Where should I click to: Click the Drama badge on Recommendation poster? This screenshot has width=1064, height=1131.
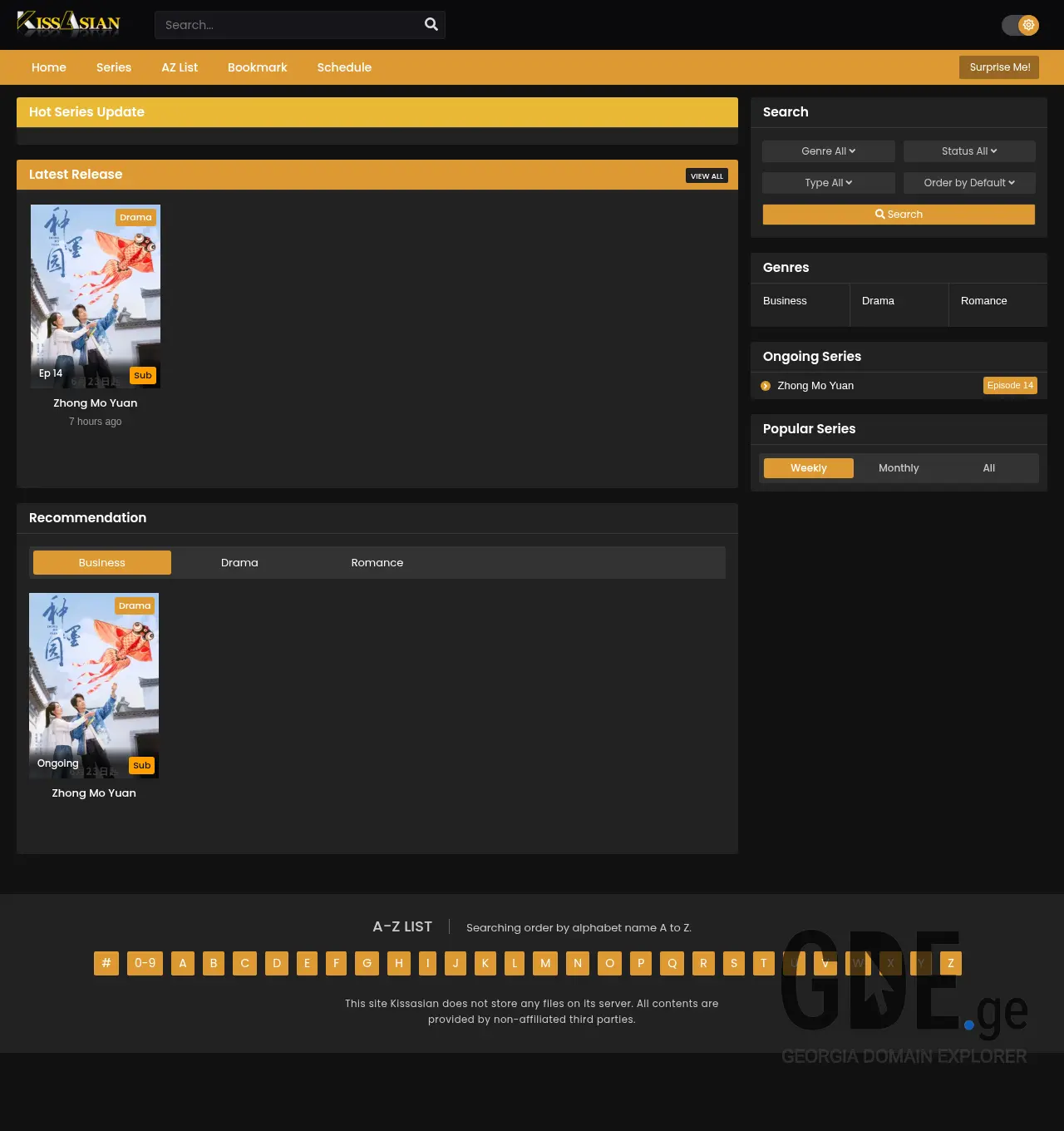click(x=135, y=606)
